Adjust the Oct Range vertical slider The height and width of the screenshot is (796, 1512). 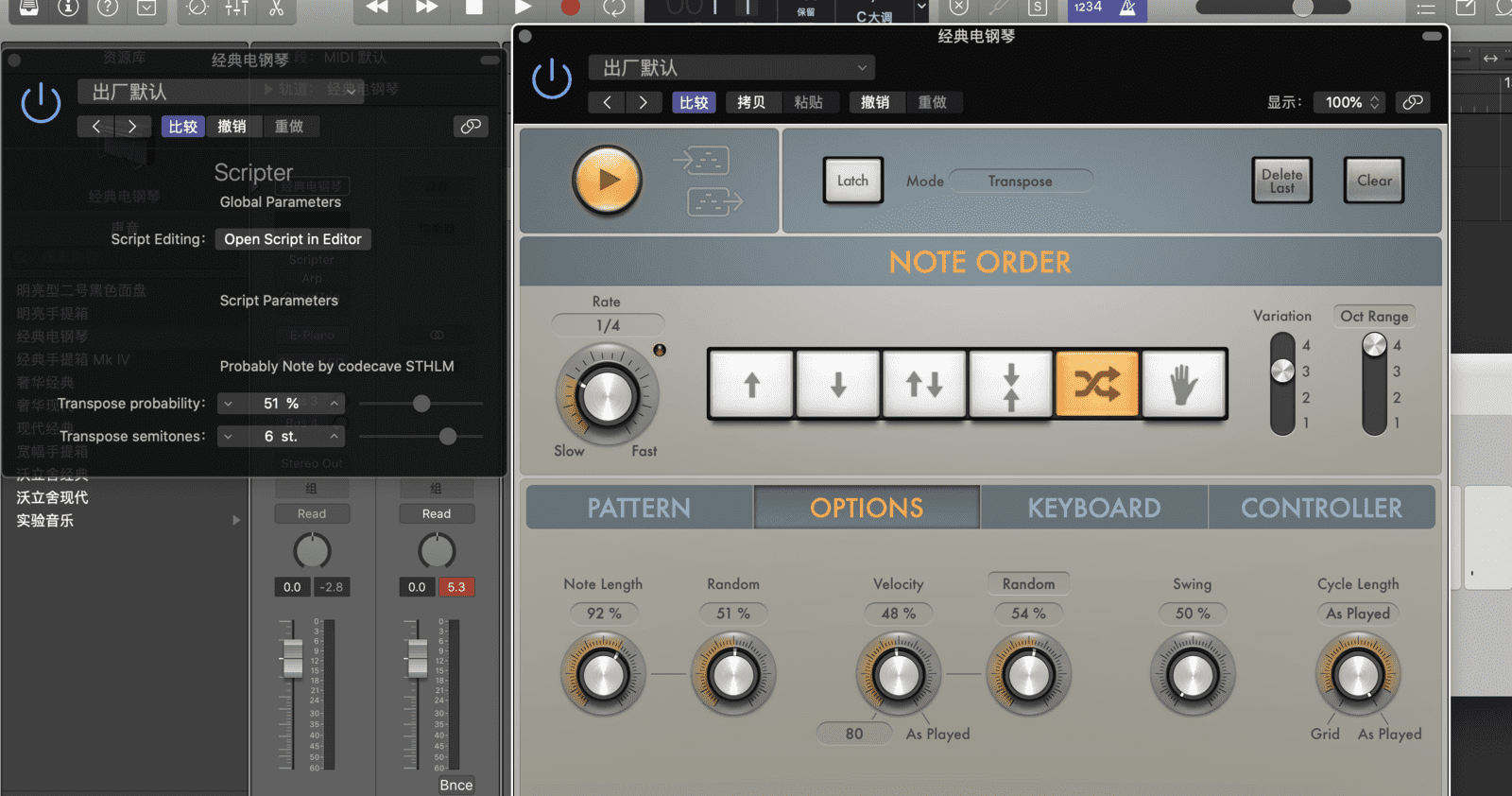pyautogui.click(x=1374, y=384)
